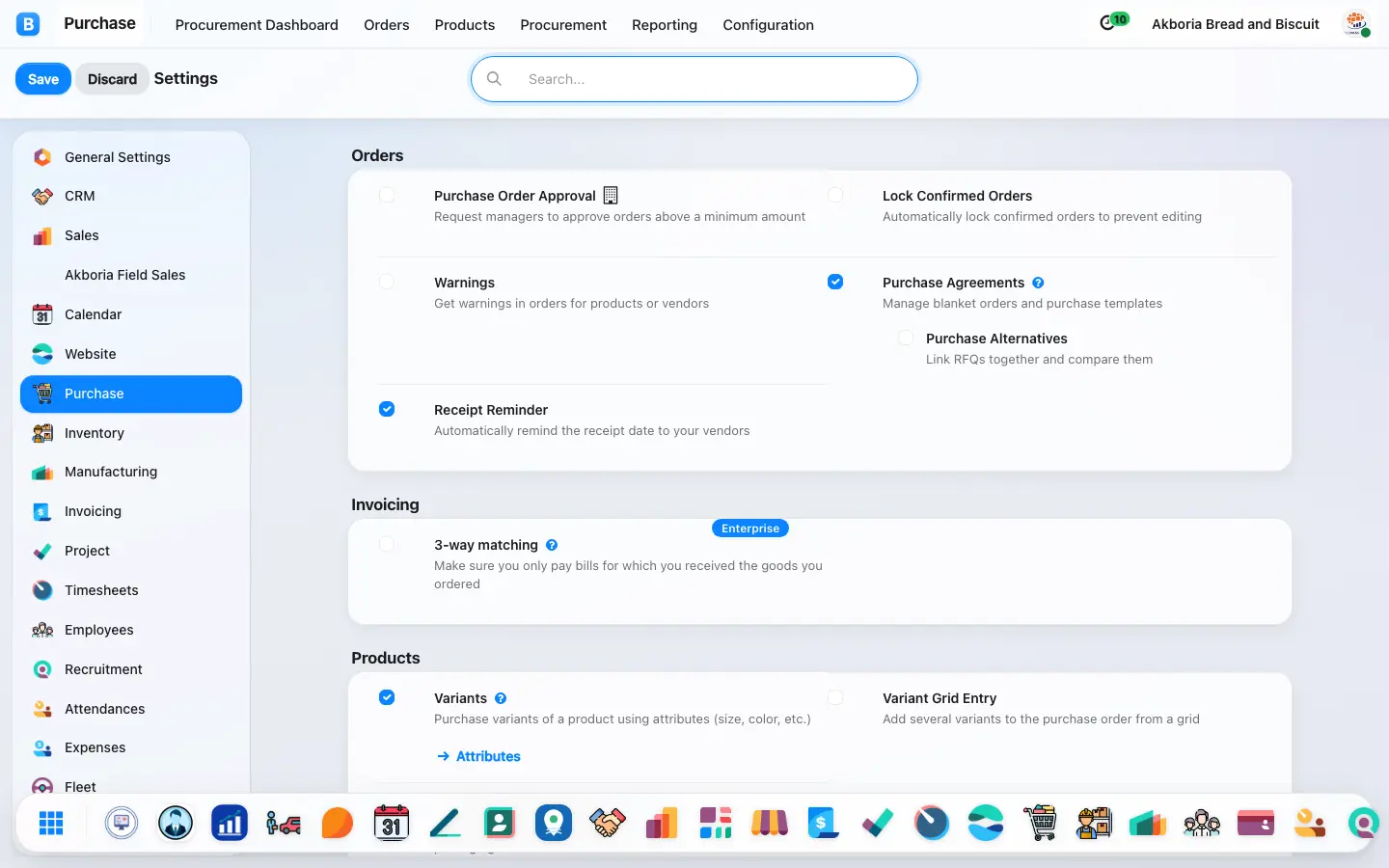This screenshot has width=1389, height=868.
Task: Enable the Purchase Order Approval checkbox
Action: 387,195
